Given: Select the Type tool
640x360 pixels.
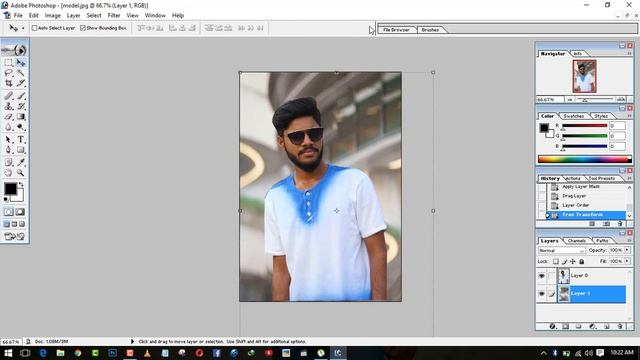Looking at the screenshot, I should pos(20,140).
